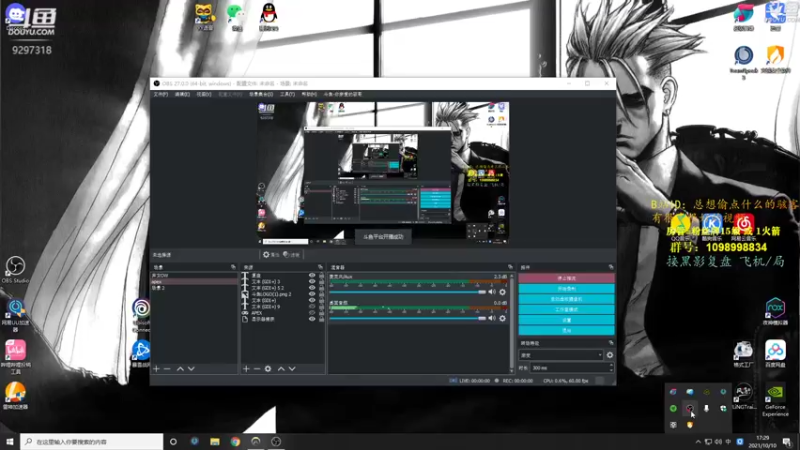Remove selected source with minus icon
This screenshot has height=450, width=800.
click(x=257, y=368)
